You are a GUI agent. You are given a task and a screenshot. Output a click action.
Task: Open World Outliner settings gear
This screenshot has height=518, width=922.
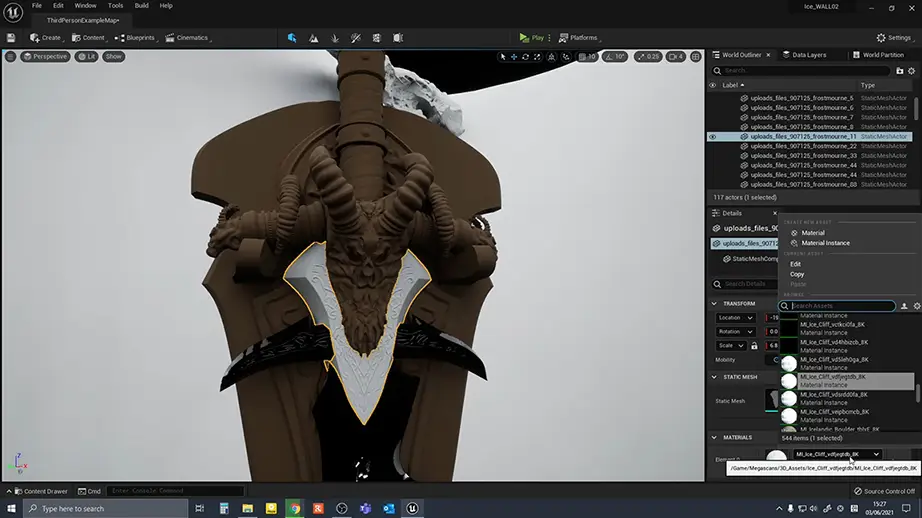(911, 71)
